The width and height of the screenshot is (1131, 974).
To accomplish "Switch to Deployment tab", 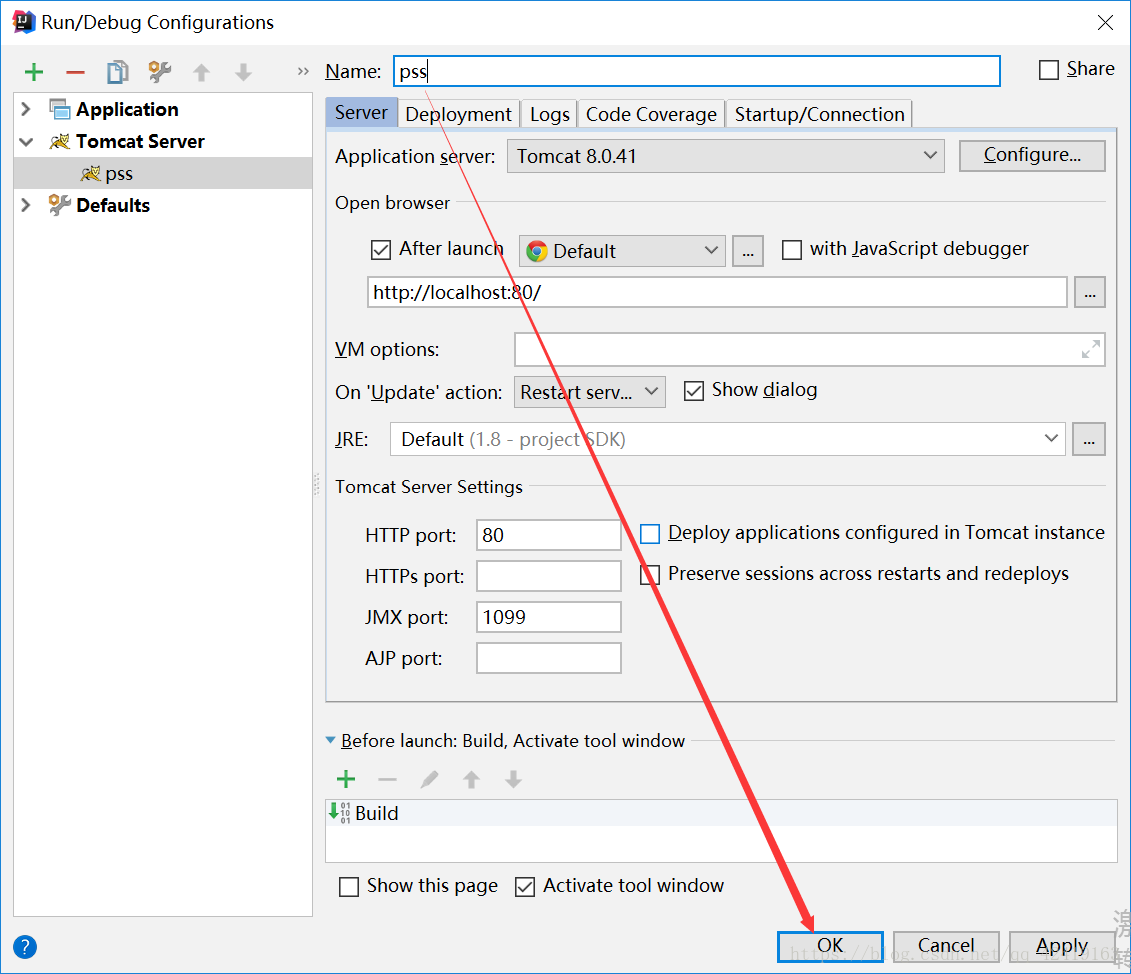I will 458,114.
